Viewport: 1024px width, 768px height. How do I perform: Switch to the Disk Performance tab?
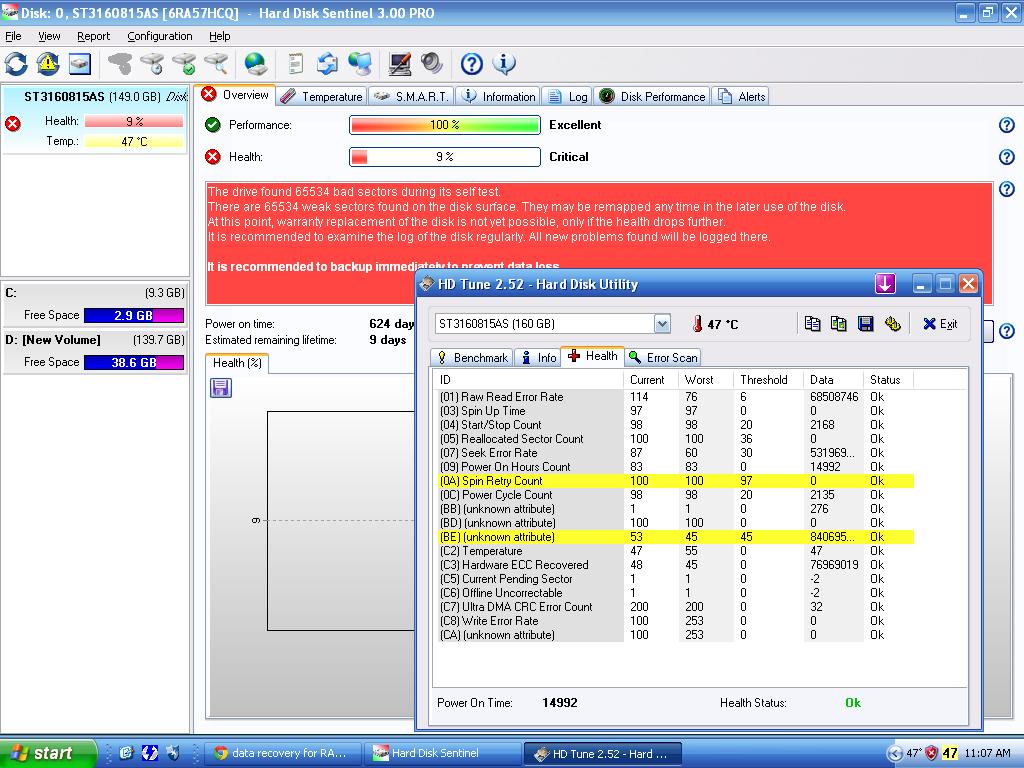(652, 97)
